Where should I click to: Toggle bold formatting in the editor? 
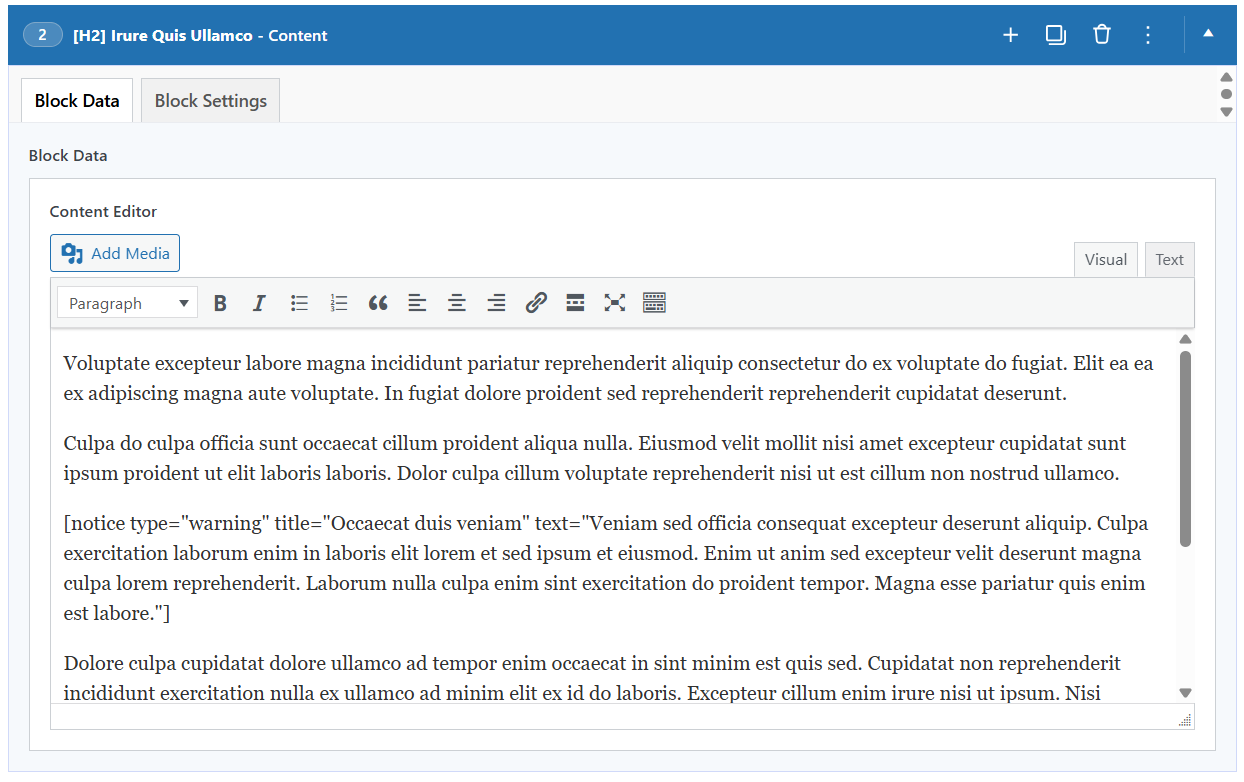coord(221,303)
